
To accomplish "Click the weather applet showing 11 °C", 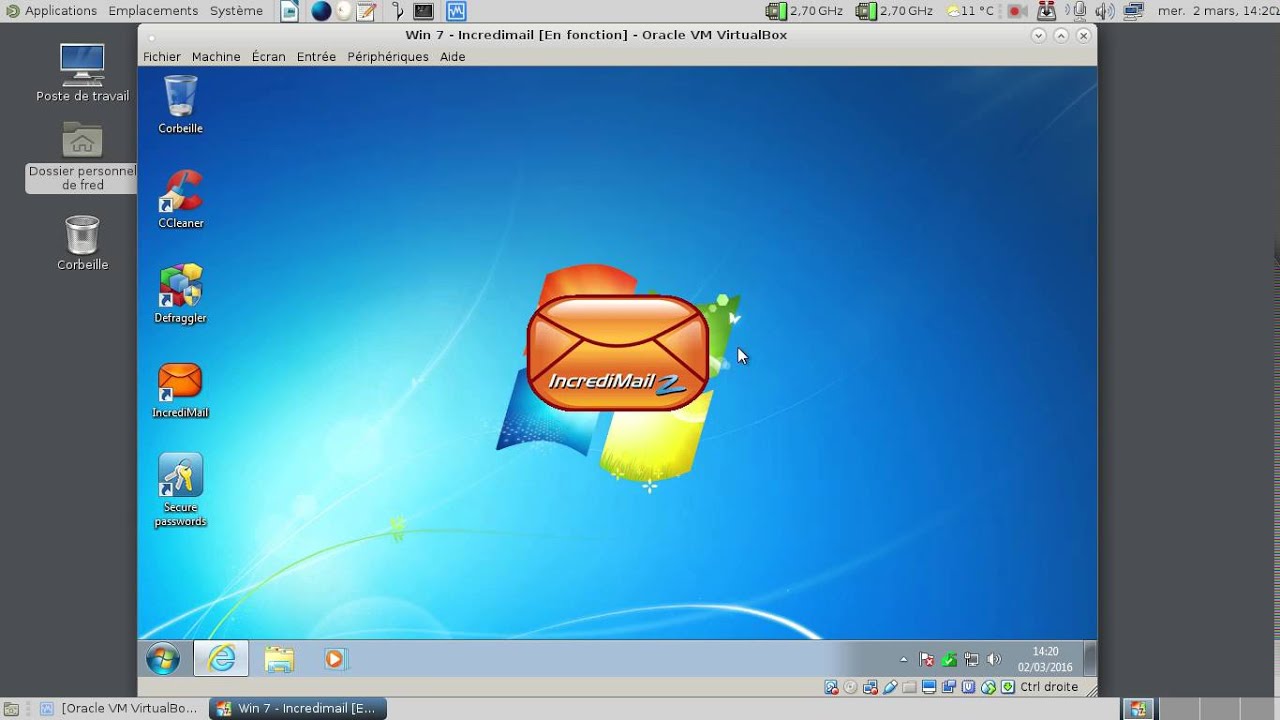I will pyautogui.click(x=970, y=11).
